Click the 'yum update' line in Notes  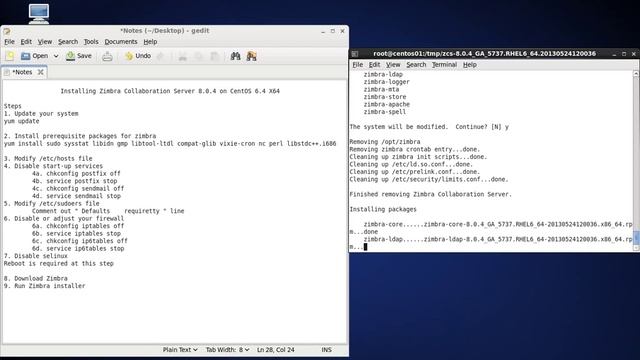pyautogui.click(x=22, y=121)
